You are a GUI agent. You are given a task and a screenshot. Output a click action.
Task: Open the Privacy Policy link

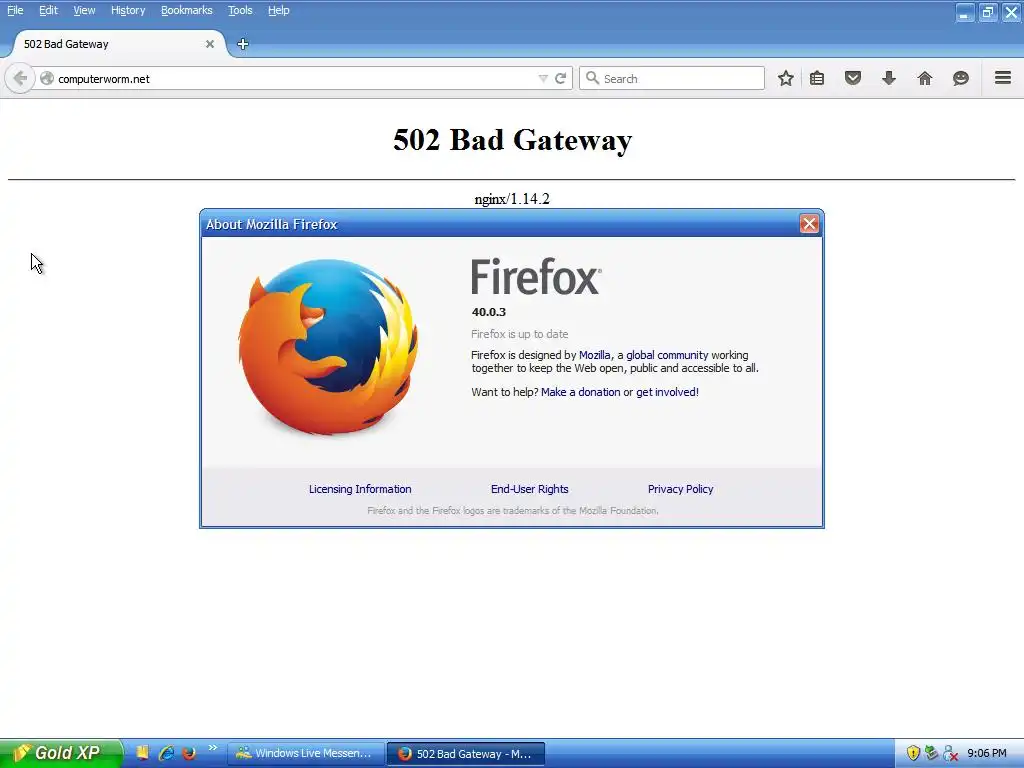680,489
